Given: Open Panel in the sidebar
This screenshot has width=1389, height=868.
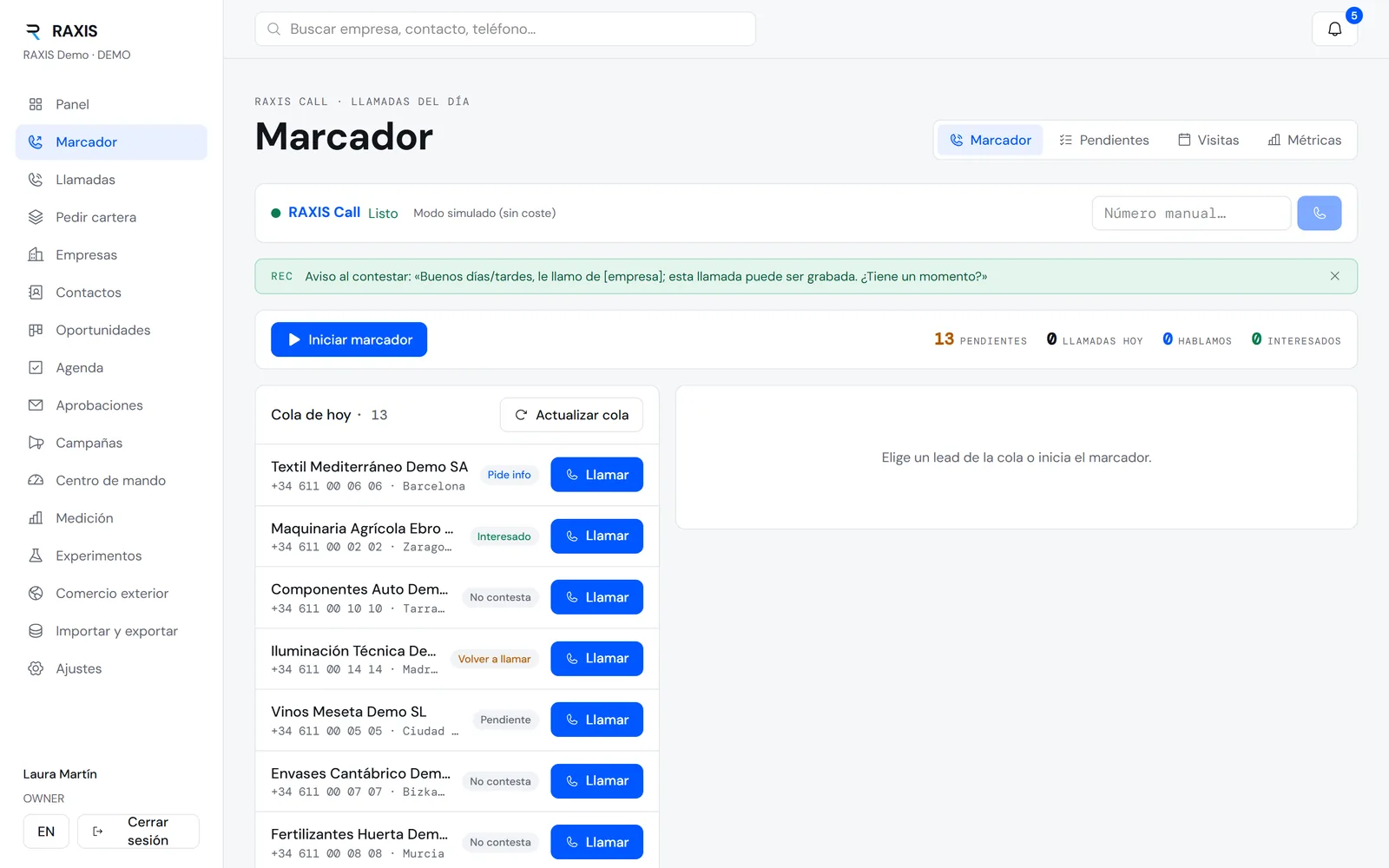Looking at the screenshot, I should point(111,104).
